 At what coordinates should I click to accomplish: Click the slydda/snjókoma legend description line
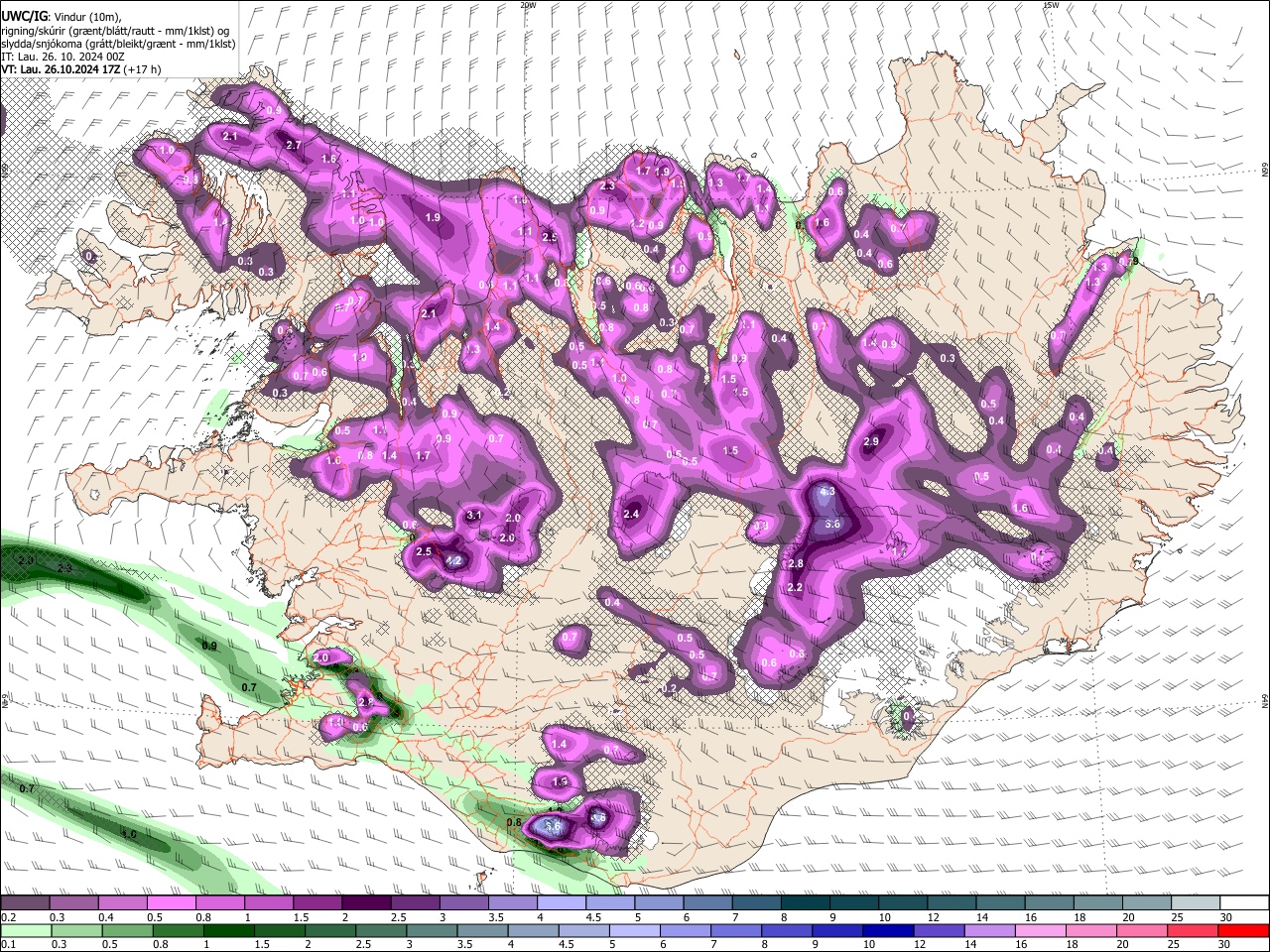click(118, 44)
